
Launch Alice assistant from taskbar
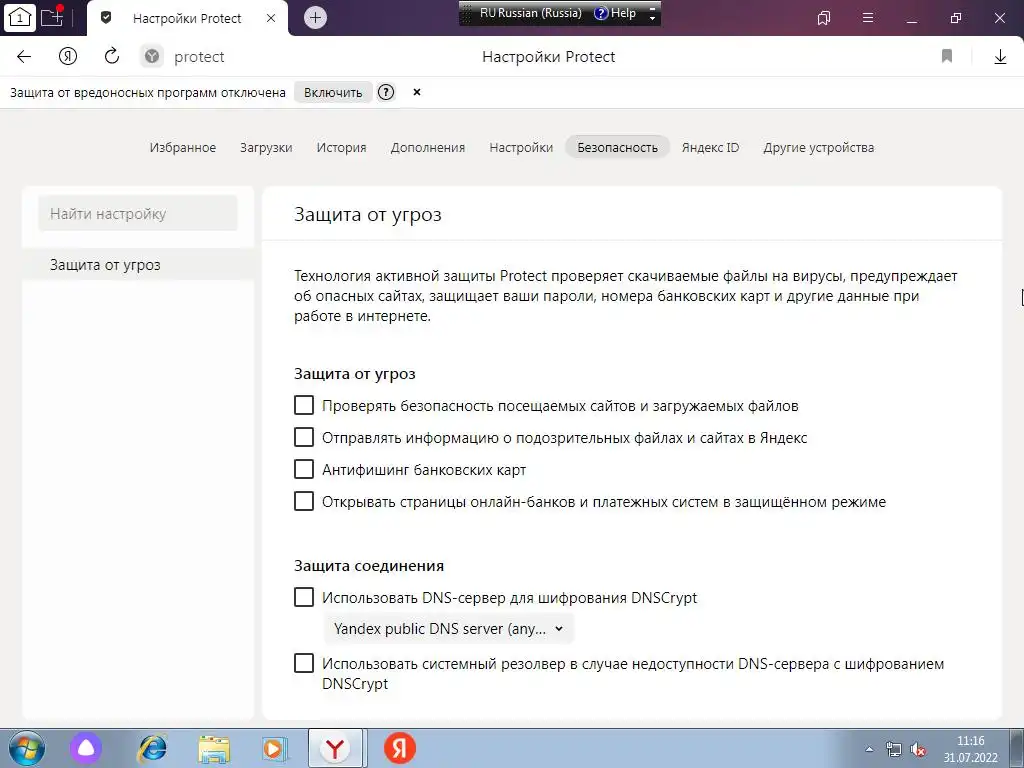(x=86, y=748)
